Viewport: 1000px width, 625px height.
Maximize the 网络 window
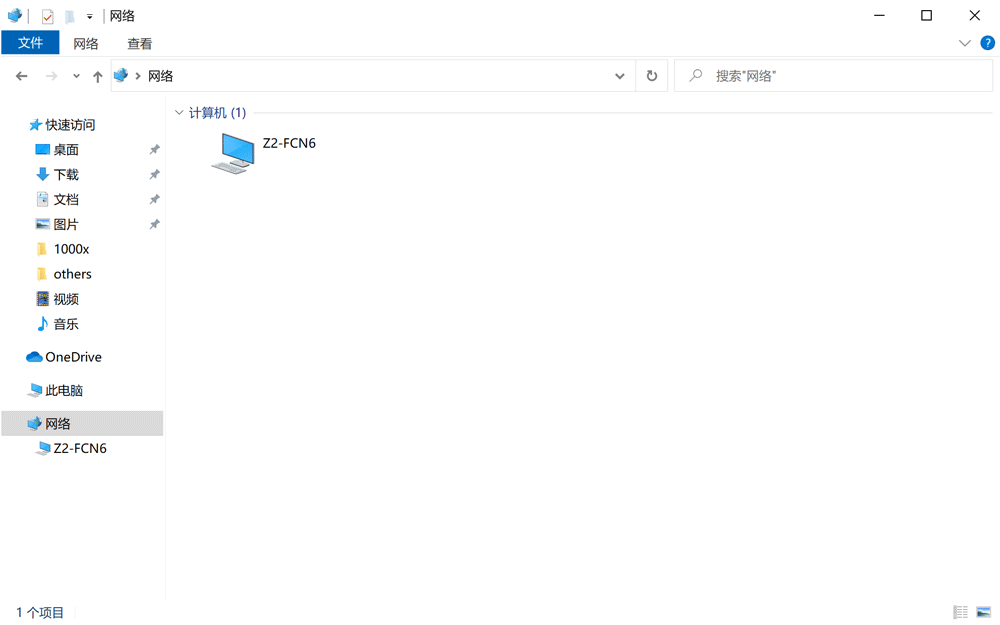coord(926,15)
